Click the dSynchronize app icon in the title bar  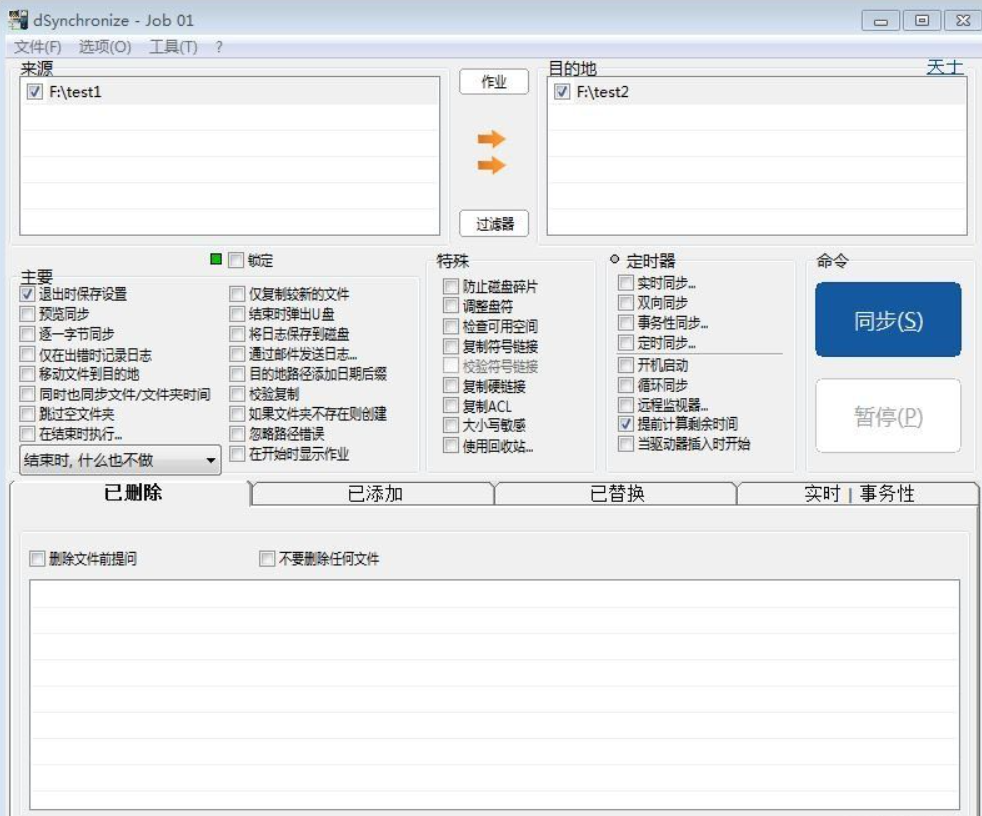[x=18, y=20]
